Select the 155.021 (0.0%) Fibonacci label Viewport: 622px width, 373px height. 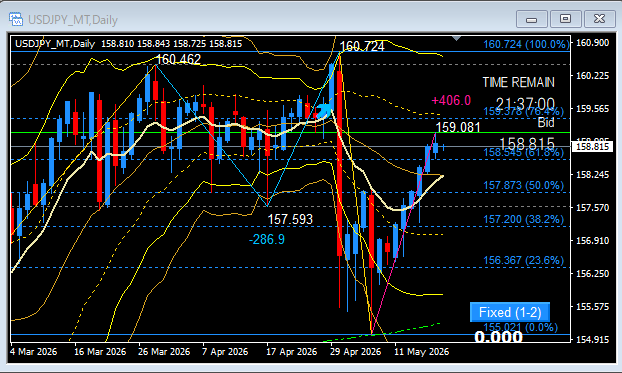click(520, 327)
